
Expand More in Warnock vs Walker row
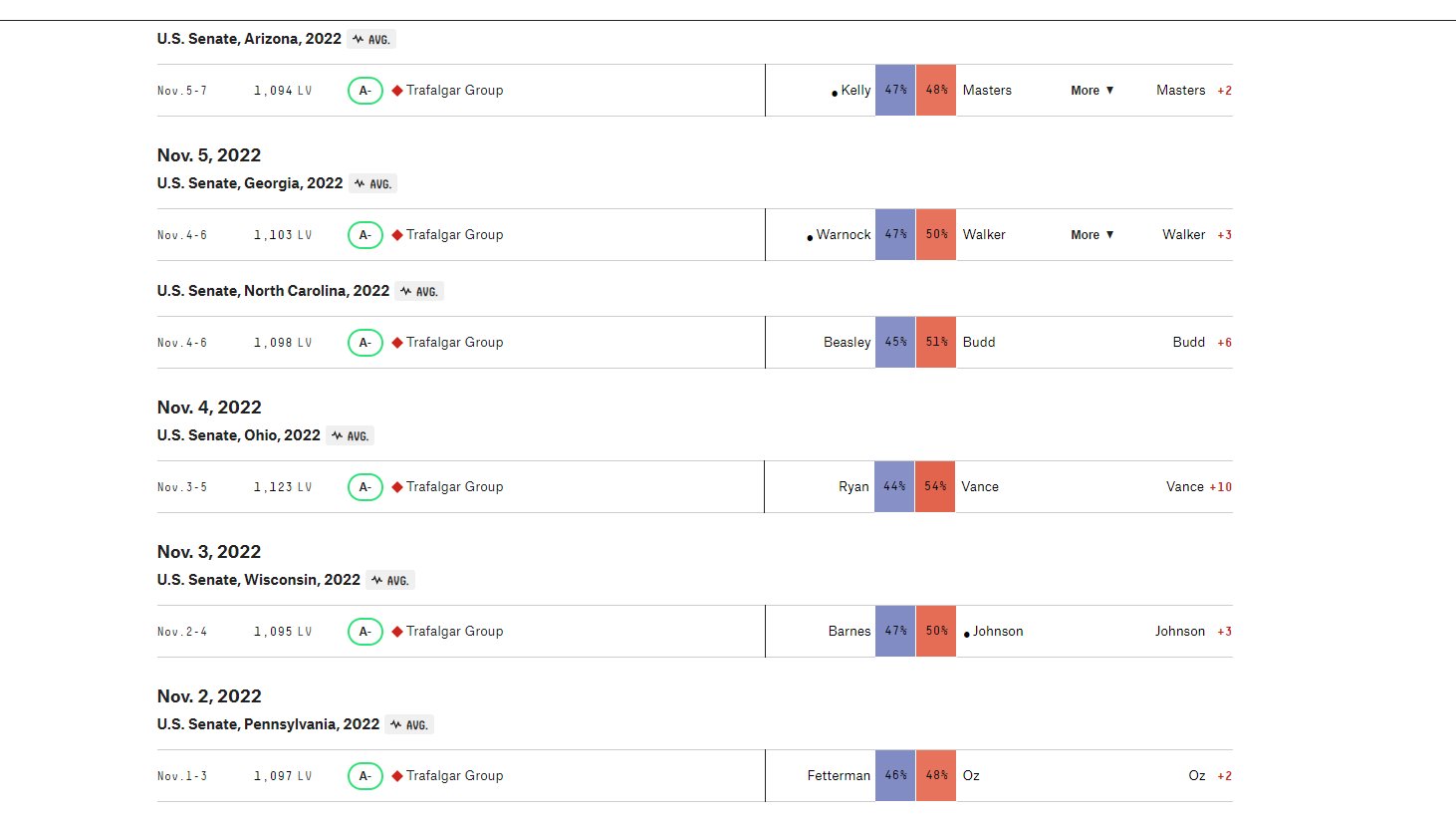(x=1092, y=235)
